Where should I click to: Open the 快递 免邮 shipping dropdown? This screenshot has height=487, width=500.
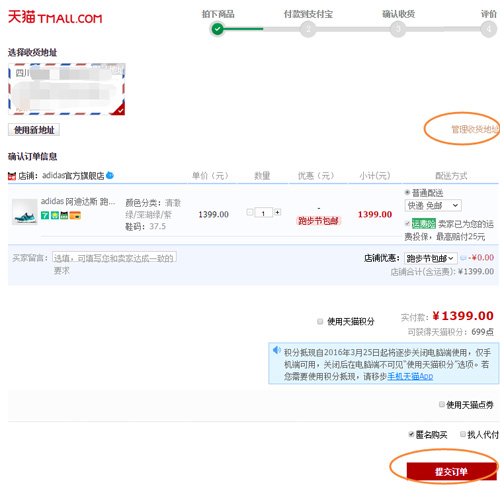pos(433,205)
